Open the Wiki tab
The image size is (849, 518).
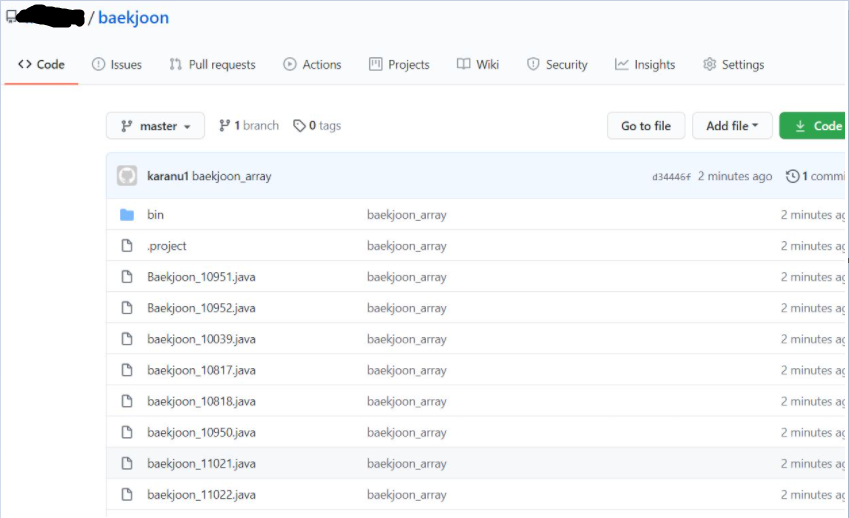478,64
